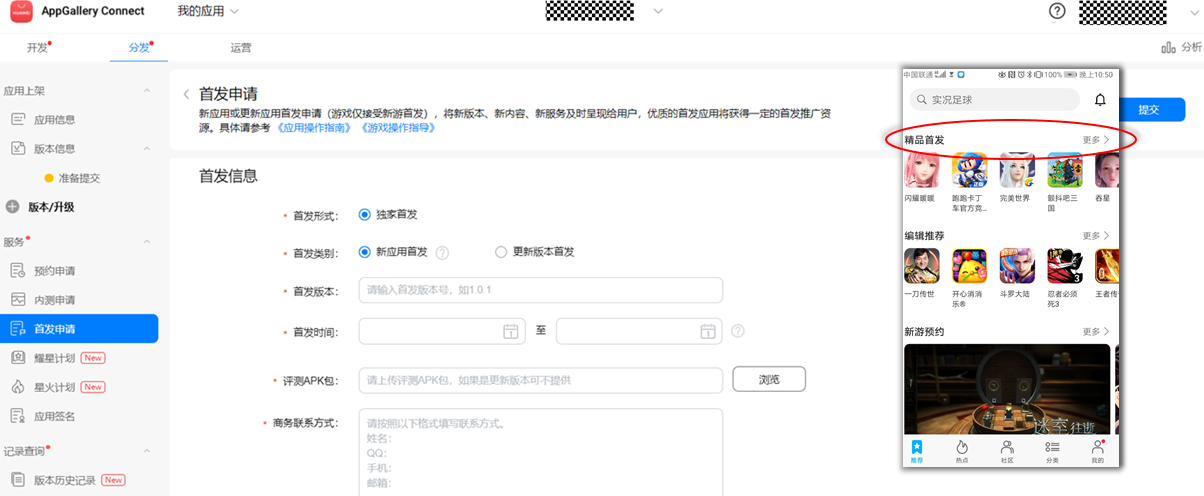The image size is (1204, 496).
Task: Open the end date calendar icon
Action: [x=707, y=331]
